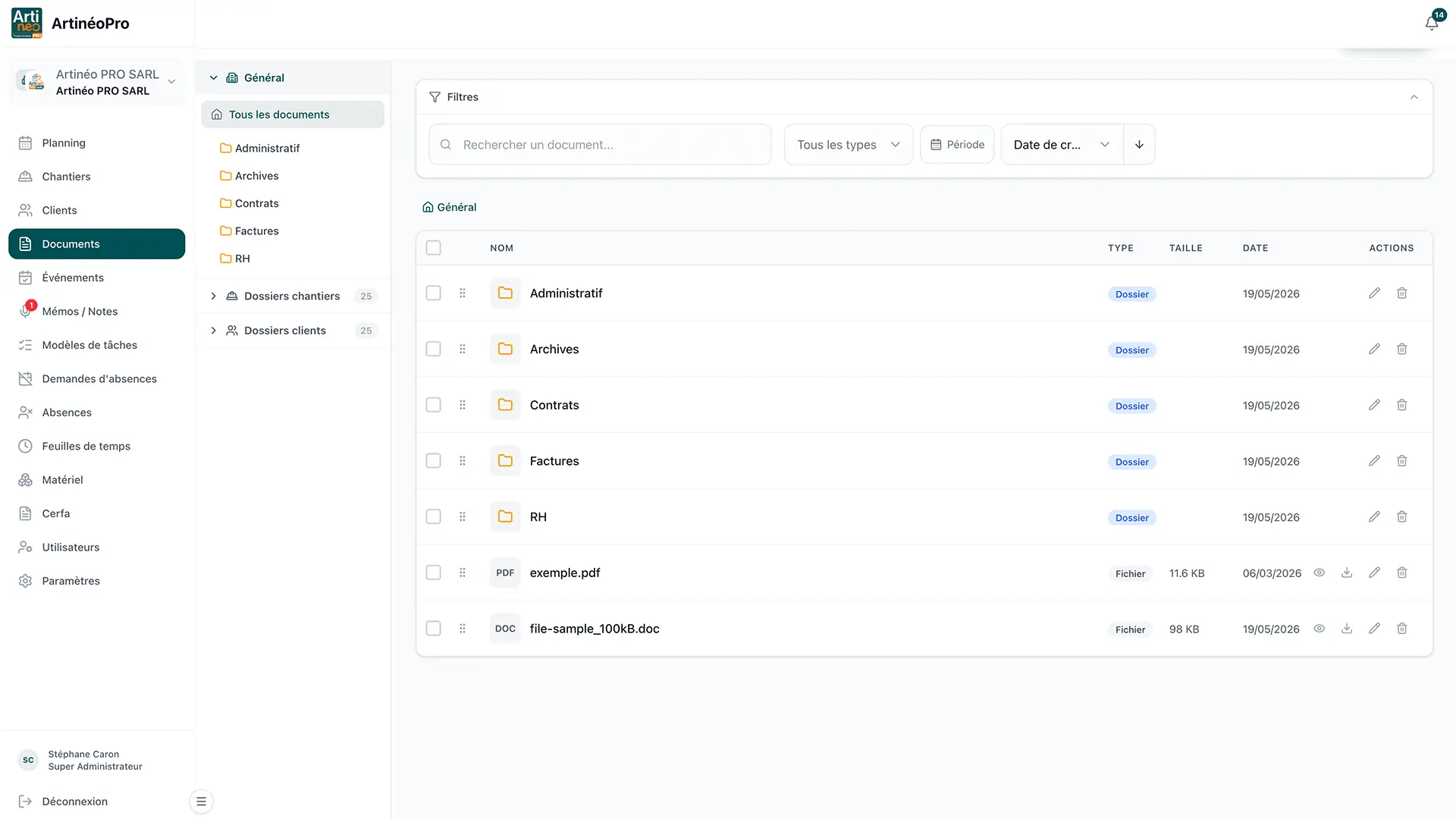Click drag handle of Administratif row
The height and width of the screenshot is (819, 1456).
463,293
